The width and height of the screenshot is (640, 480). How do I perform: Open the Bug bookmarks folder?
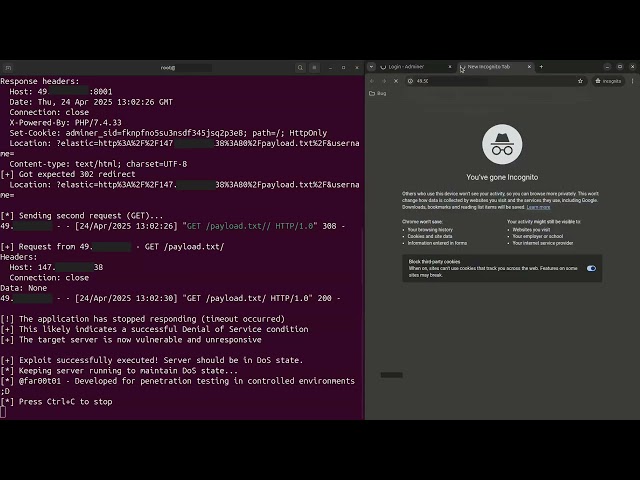click(x=378, y=93)
